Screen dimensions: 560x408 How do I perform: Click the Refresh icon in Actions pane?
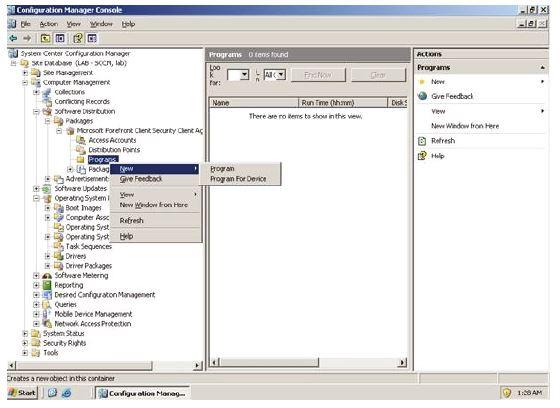(x=422, y=141)
